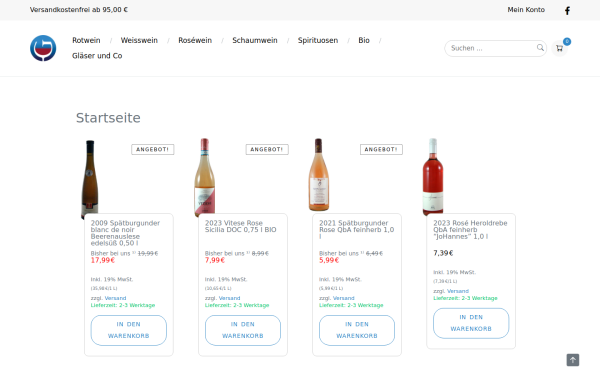This screenshot has width=600, height=375.
Task: Click Angebot badge on 2009 Spätburgunder
Action: tap(153, 149)
